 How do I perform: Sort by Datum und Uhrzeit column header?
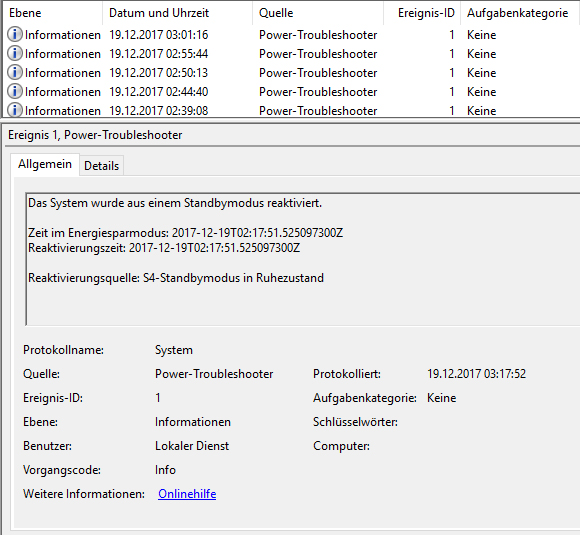click(x=178, y=13)
